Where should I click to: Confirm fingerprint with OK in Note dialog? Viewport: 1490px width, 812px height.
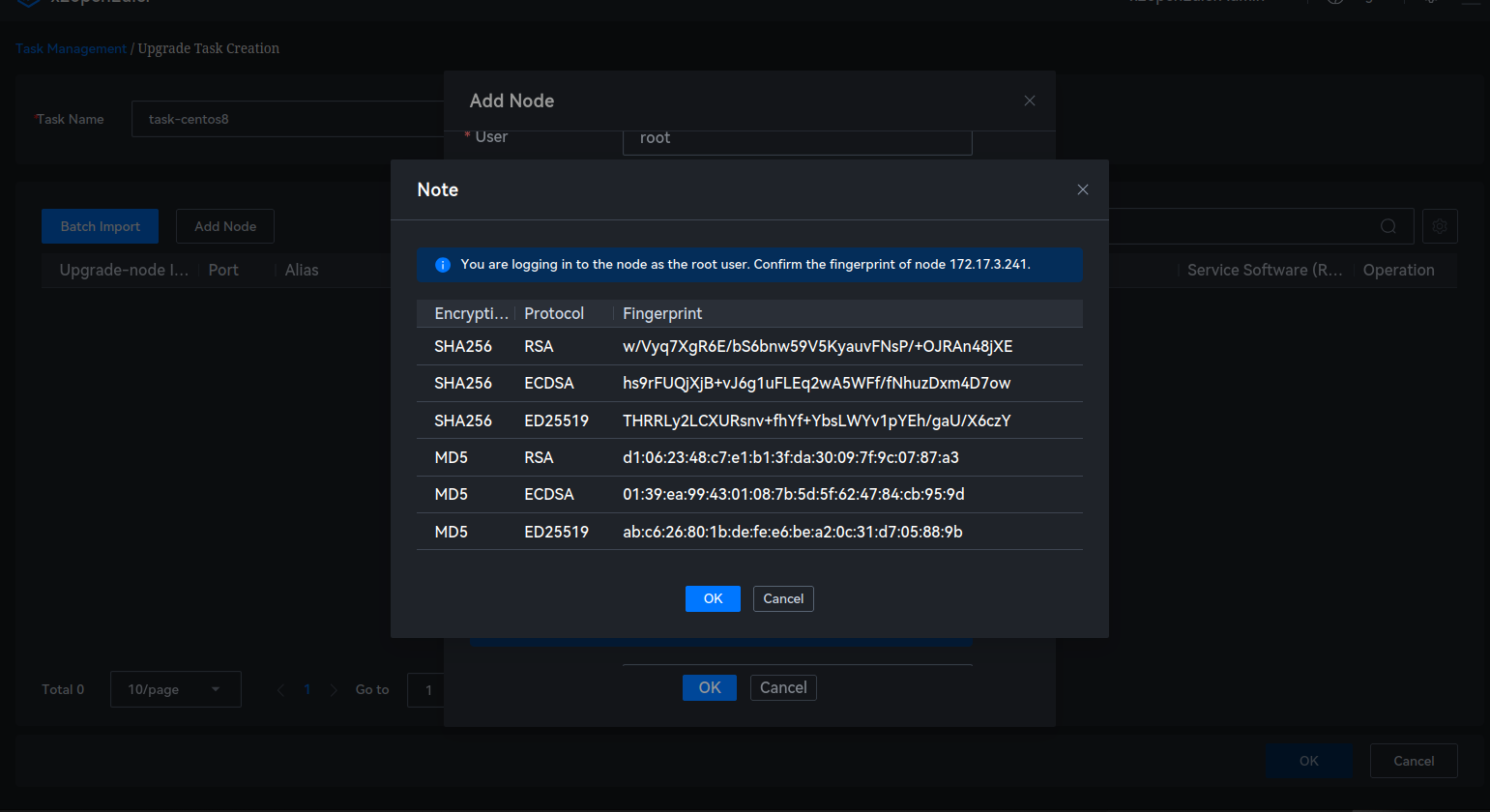tap(712, 598)
